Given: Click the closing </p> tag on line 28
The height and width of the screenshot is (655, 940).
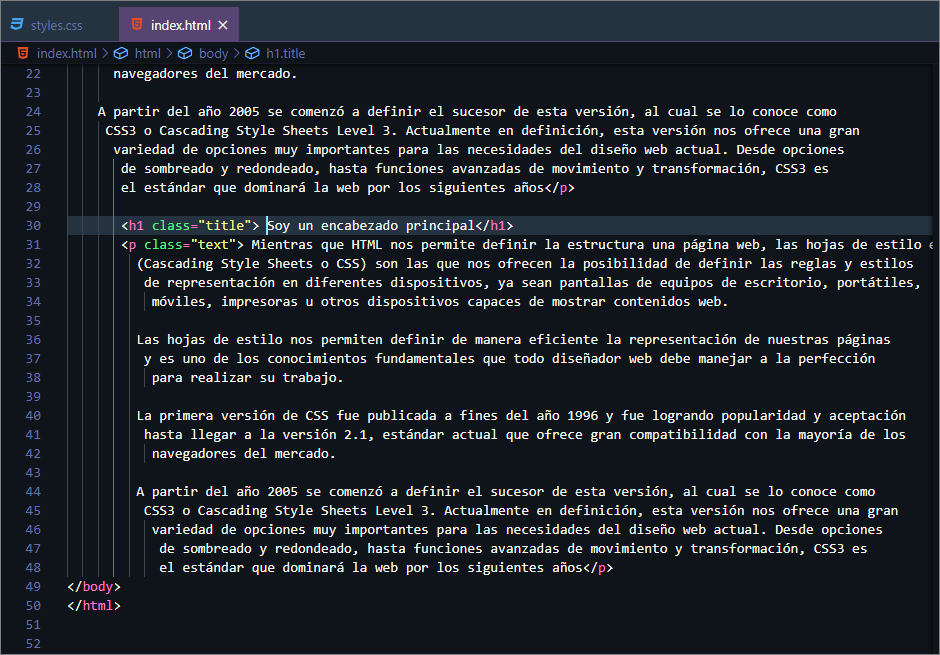Looking at the screenshot, I should point(560,188).
